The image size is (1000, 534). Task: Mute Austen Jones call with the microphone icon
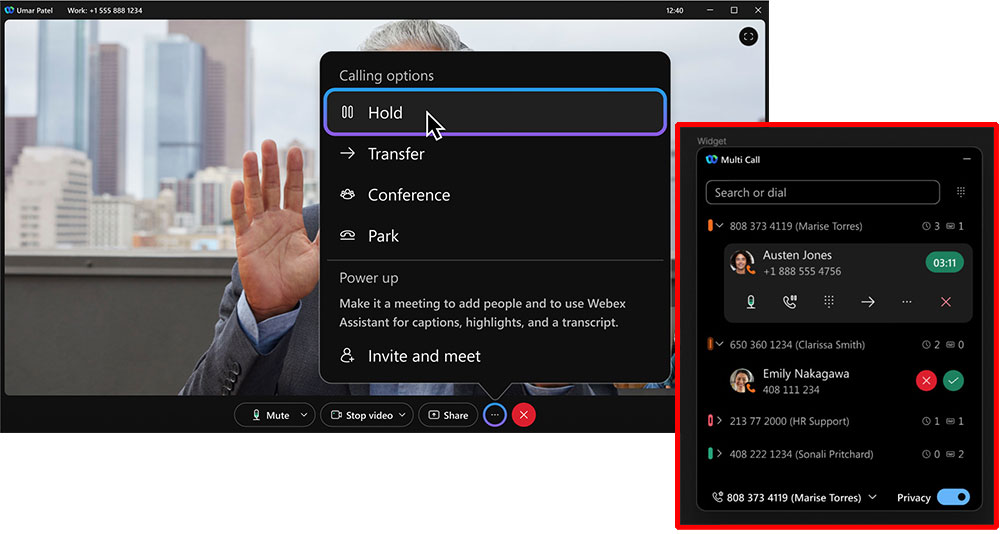pos(750,302)
